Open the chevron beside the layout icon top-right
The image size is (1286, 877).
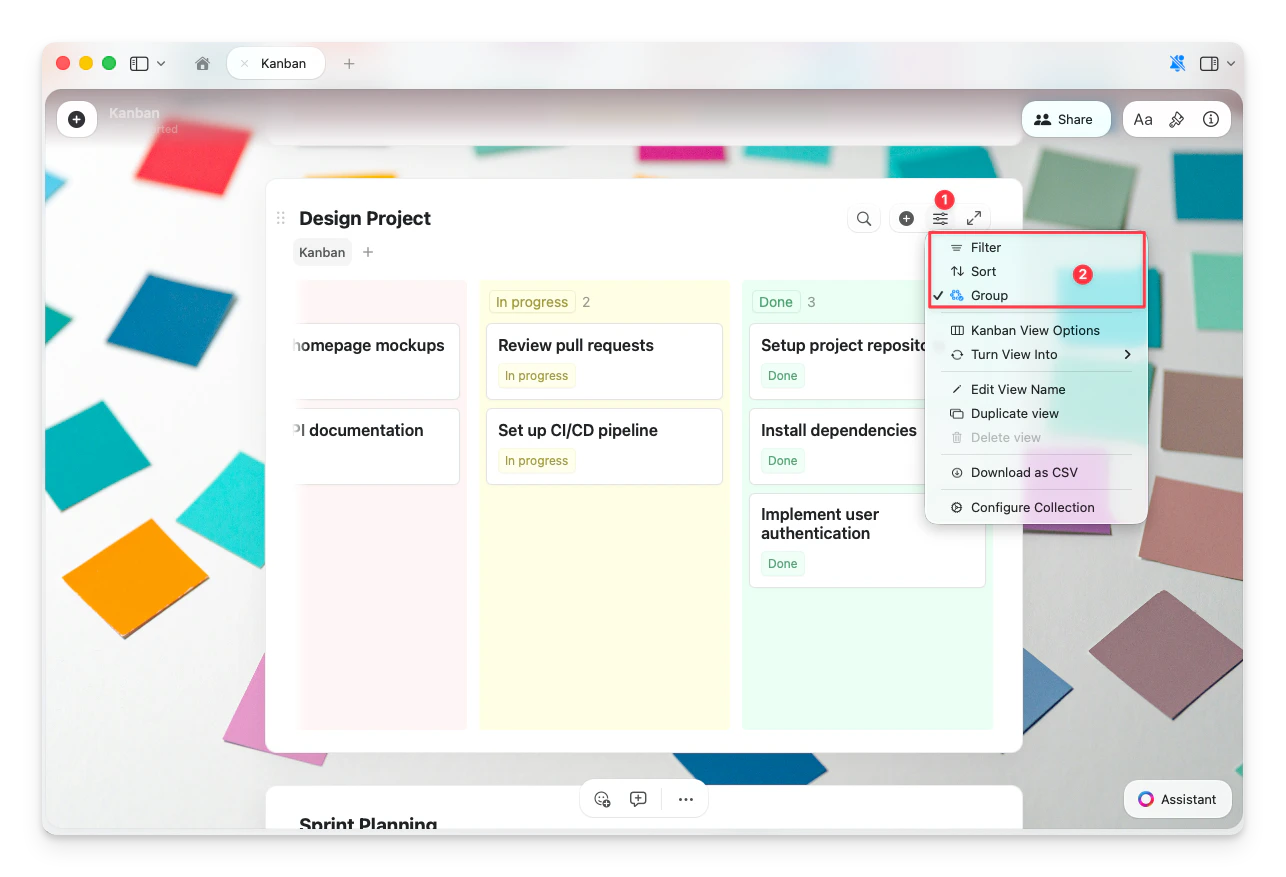point(1230,63)
